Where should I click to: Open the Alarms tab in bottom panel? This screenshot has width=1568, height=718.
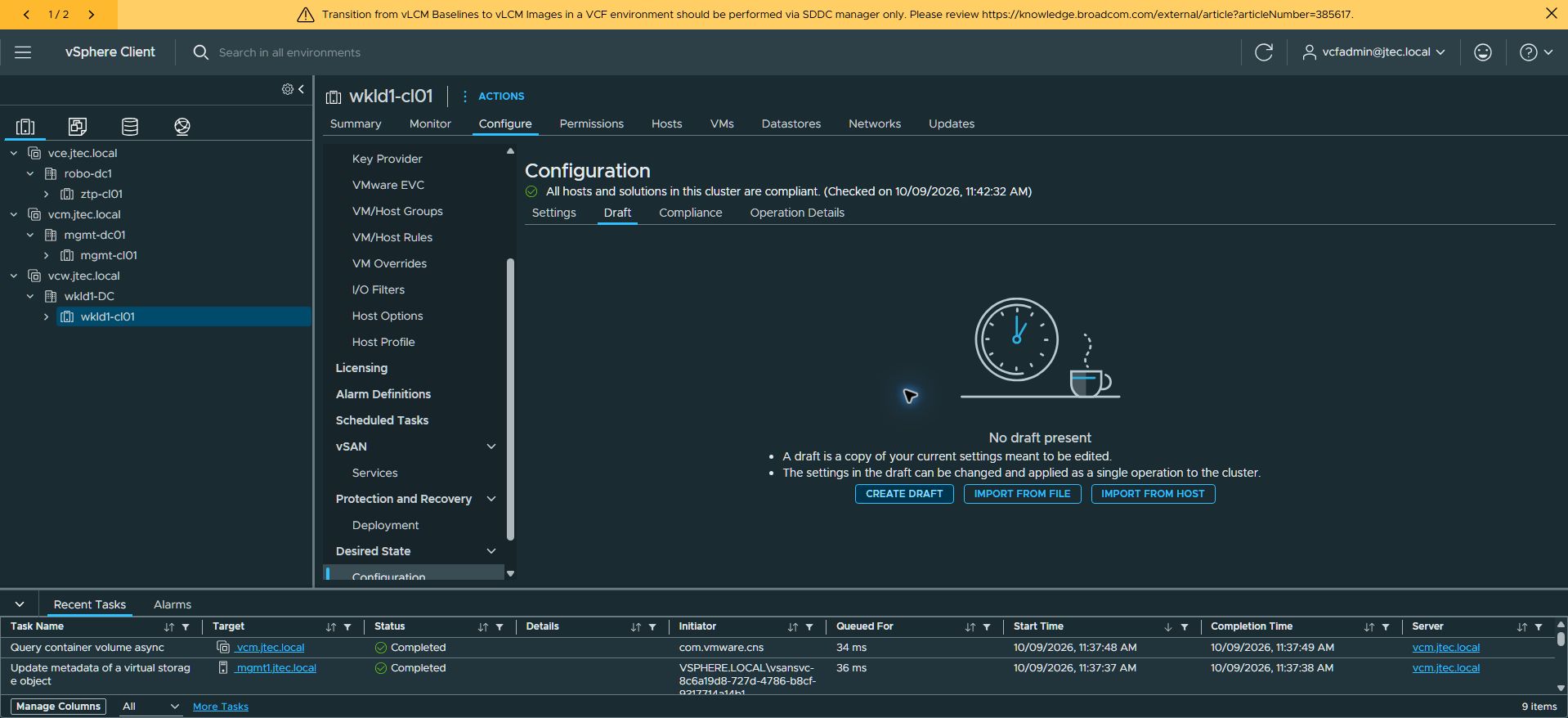click(172, 604)
